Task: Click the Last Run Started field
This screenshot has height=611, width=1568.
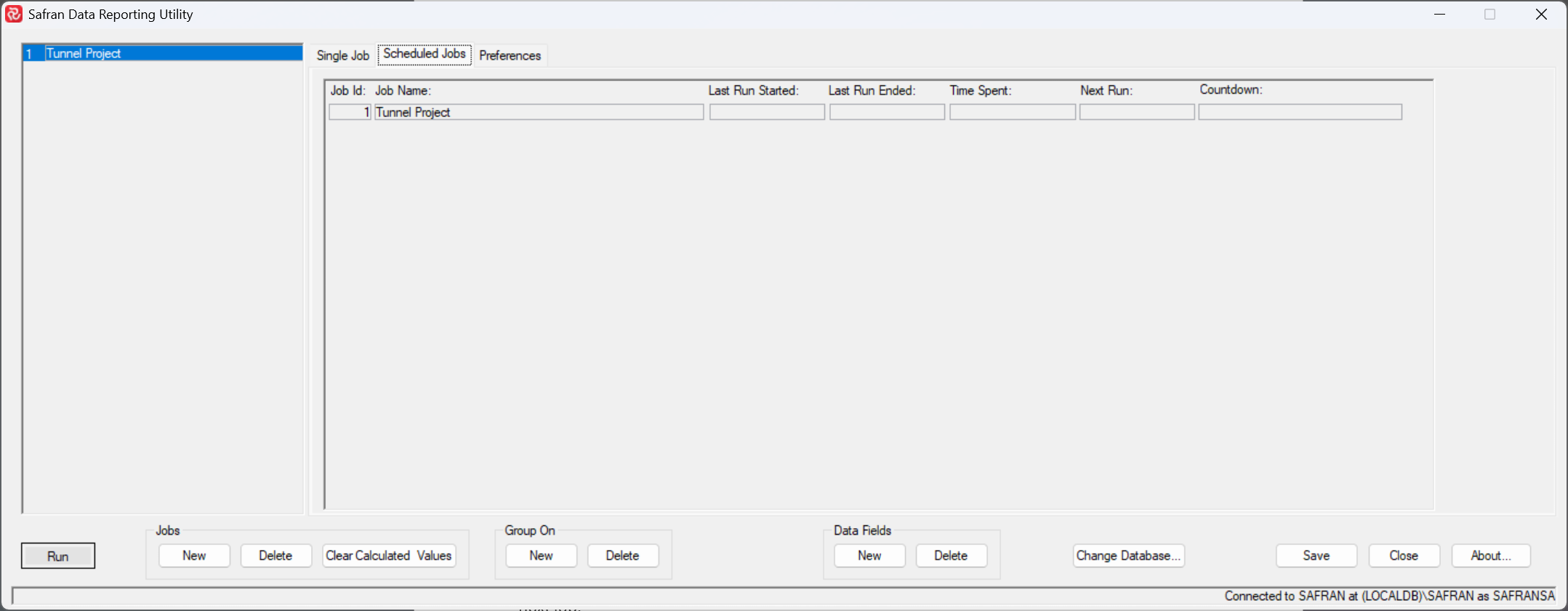Action: (767, 112)
